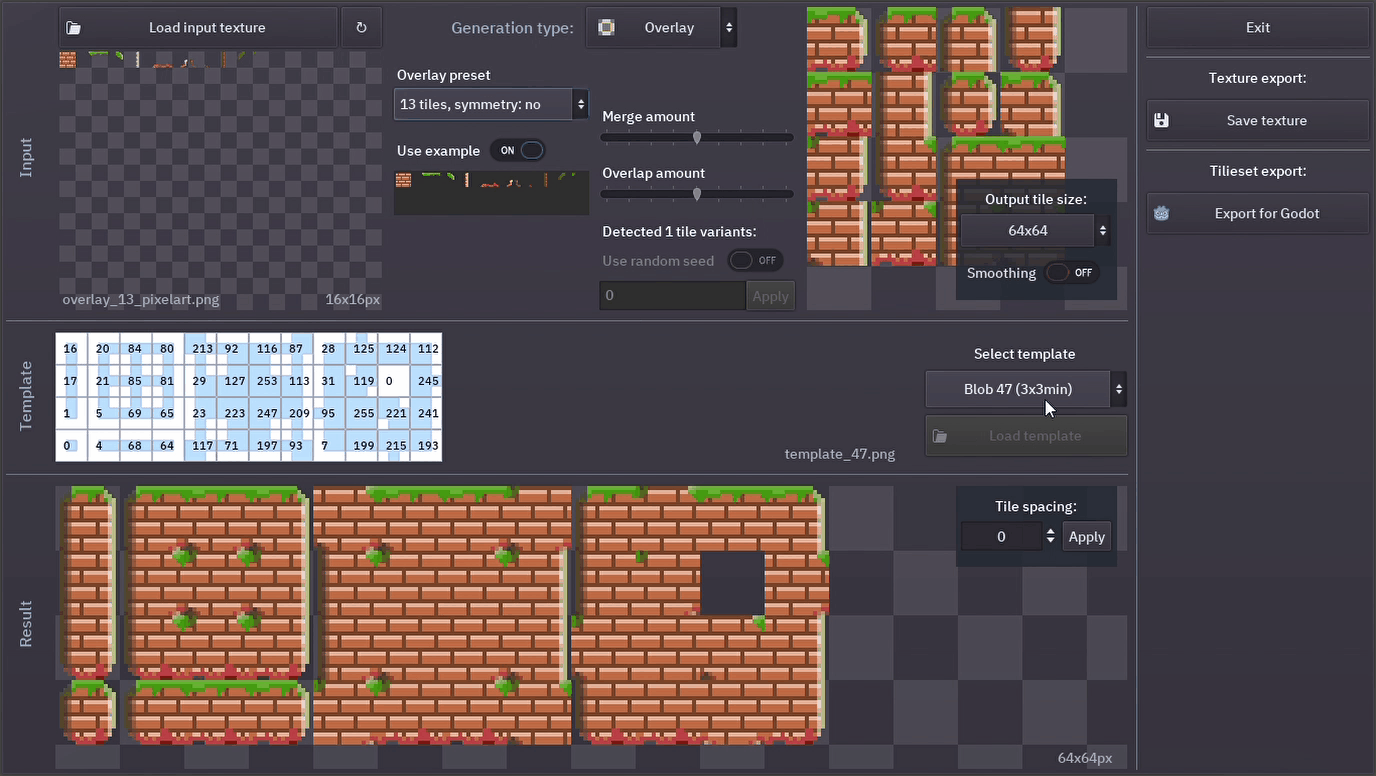Click the Exit button
Screen dimensions: 1376x776
tap(1257, 28)
